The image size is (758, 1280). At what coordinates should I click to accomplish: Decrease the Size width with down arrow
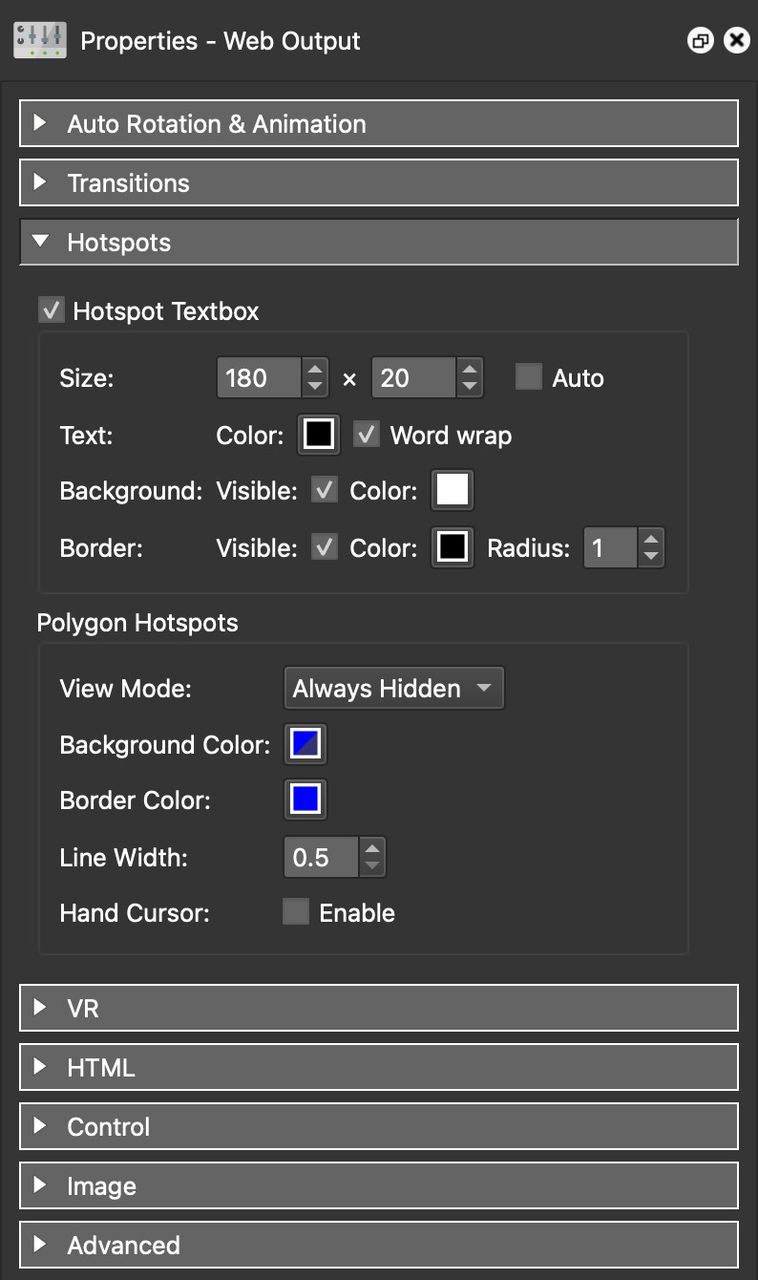pyautogui.click(x=315, y=388)
